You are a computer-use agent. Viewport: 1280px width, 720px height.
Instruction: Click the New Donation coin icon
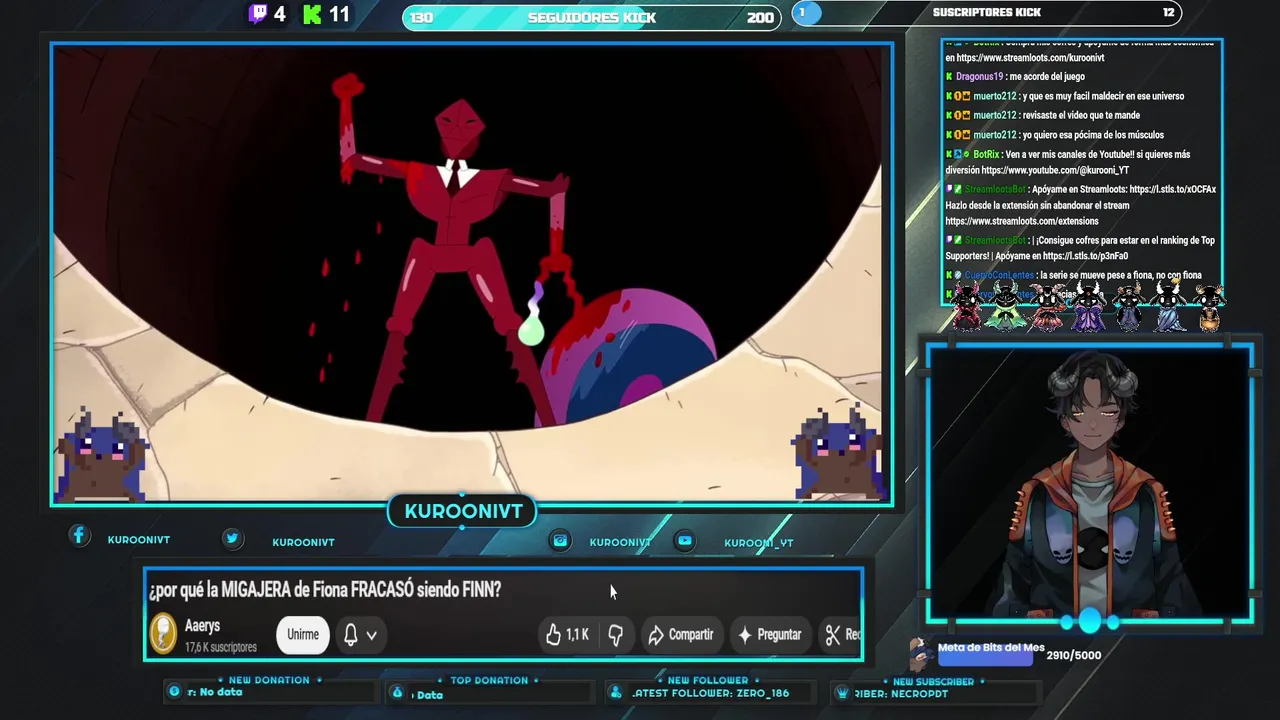[174, 691]
